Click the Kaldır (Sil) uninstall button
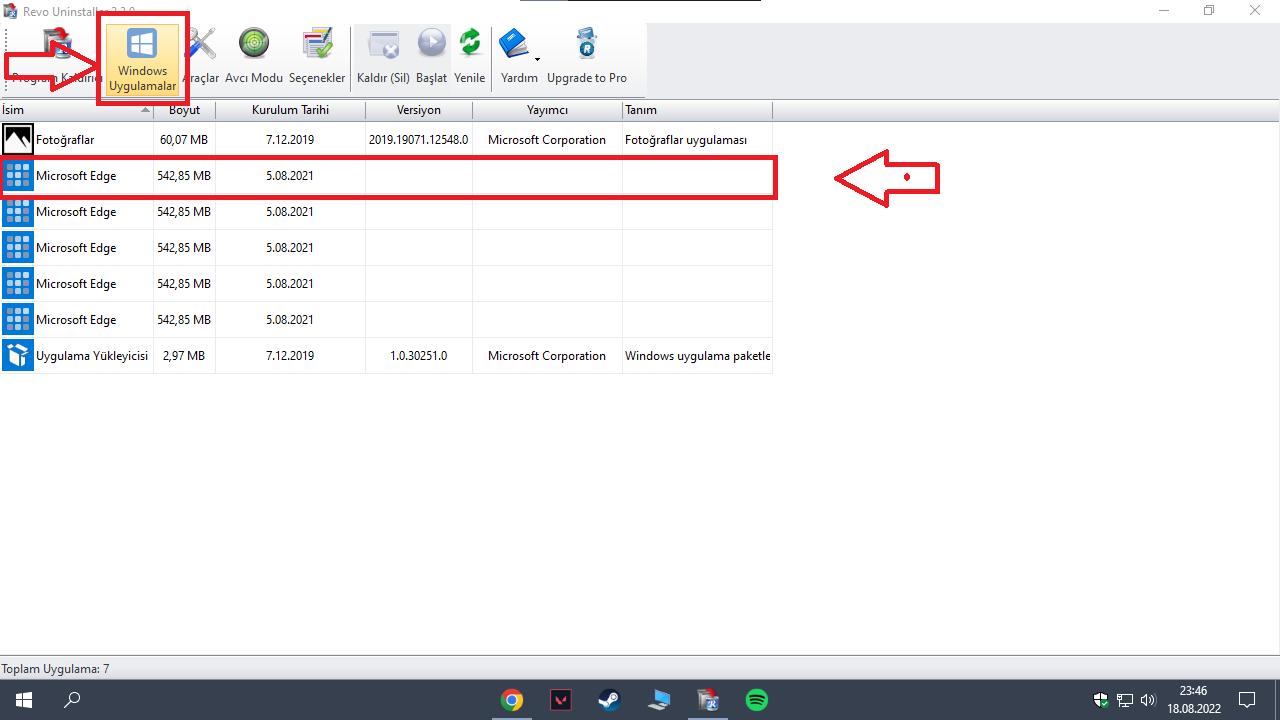1280x720 pixels. point(384,58)
